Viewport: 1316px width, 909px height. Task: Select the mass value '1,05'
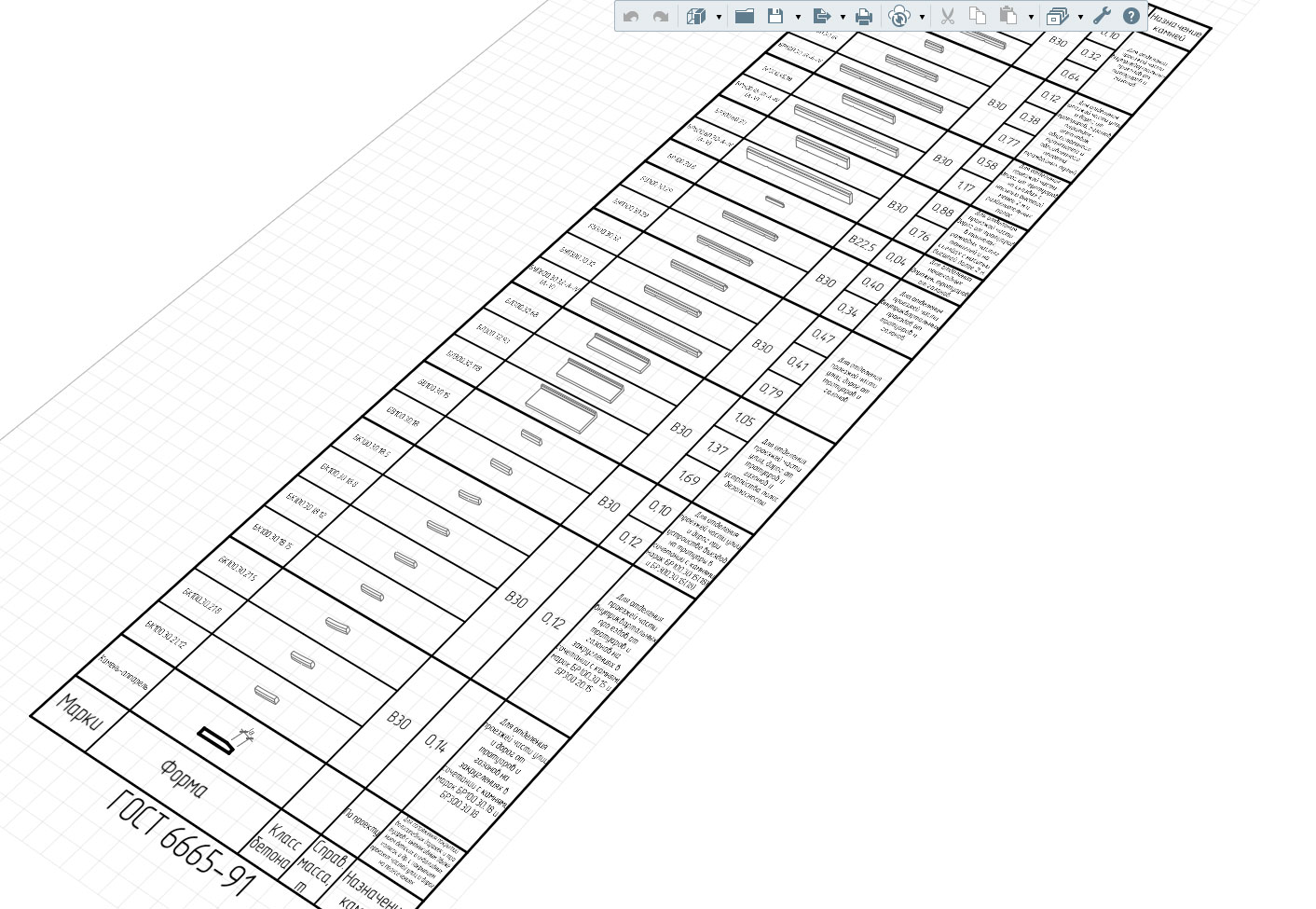(744, 420)
